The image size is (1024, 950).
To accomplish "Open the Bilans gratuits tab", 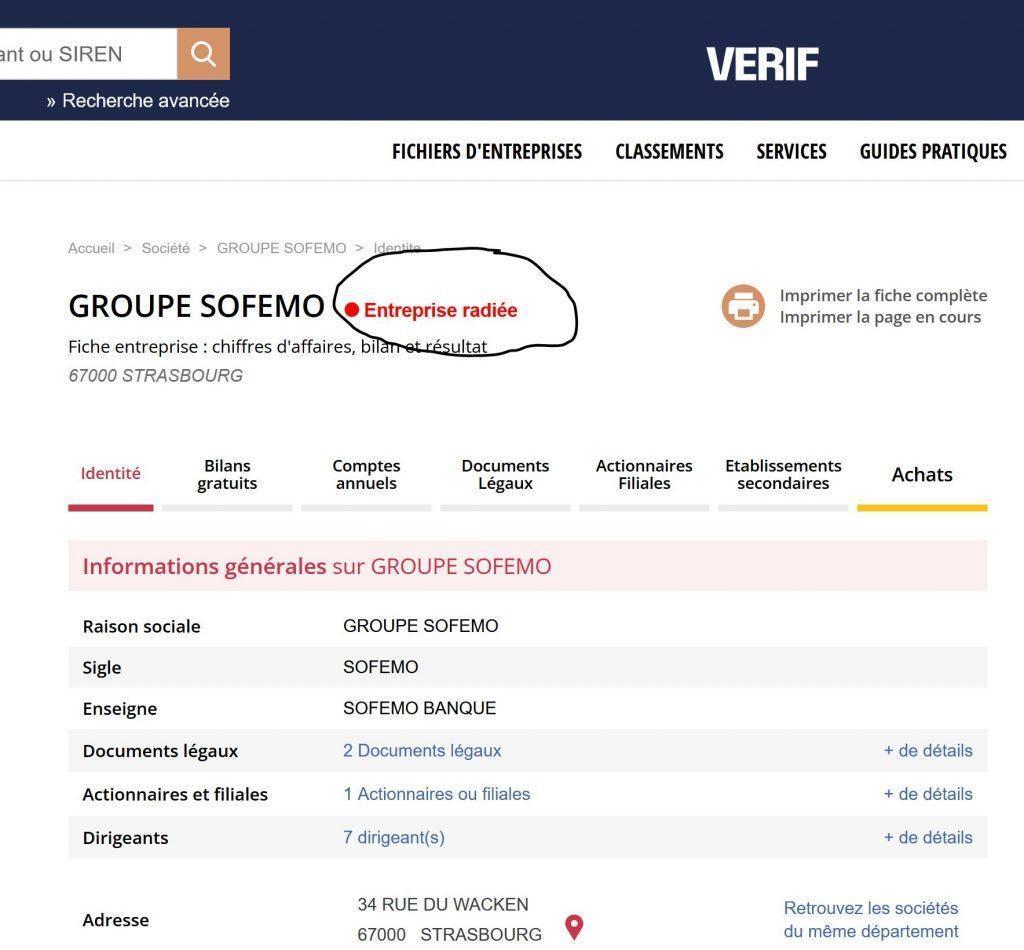I will coord(227,475).
